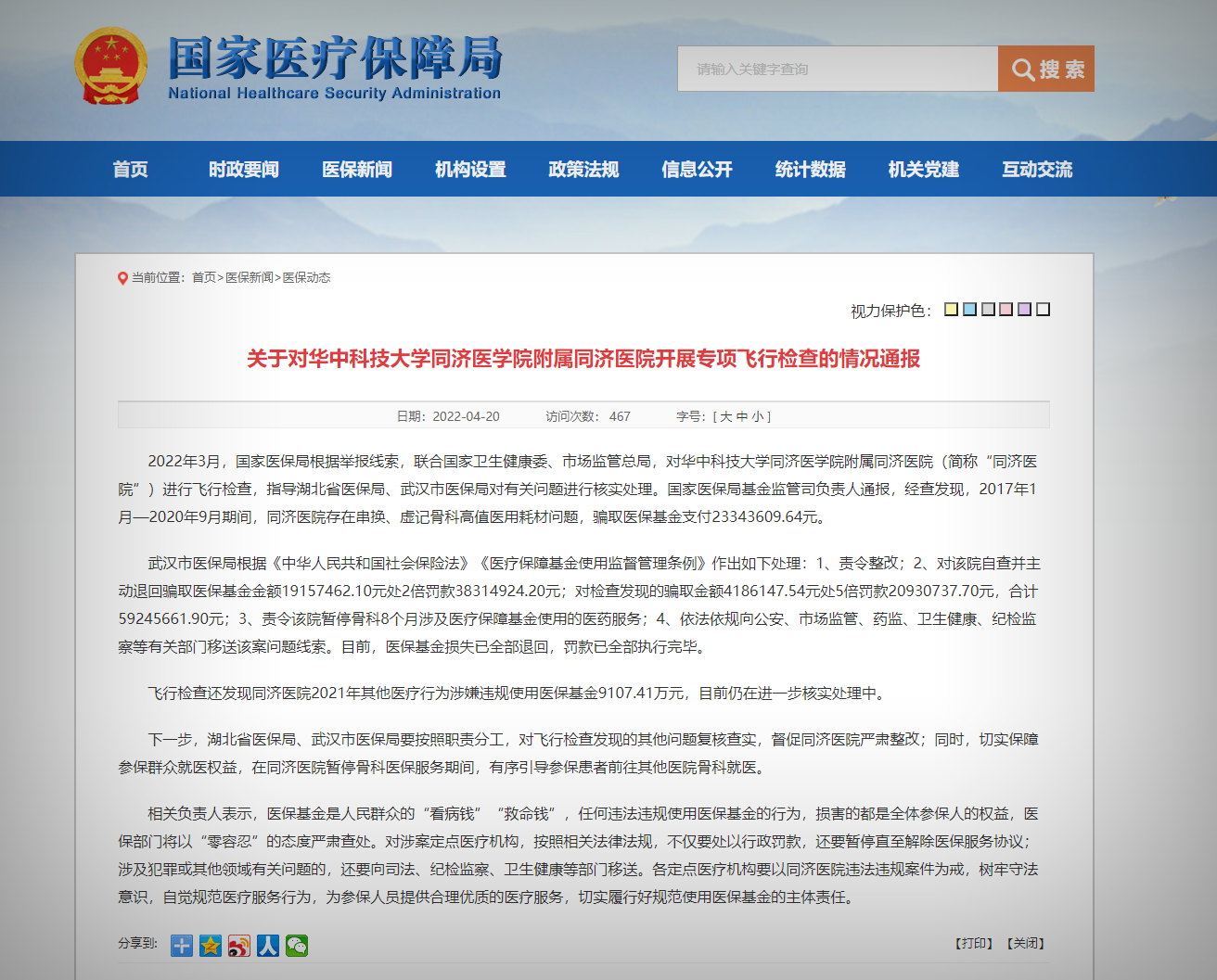1217x980 pixels.
Task: Set font size to 中 (medium)
Action: [742, 416]
